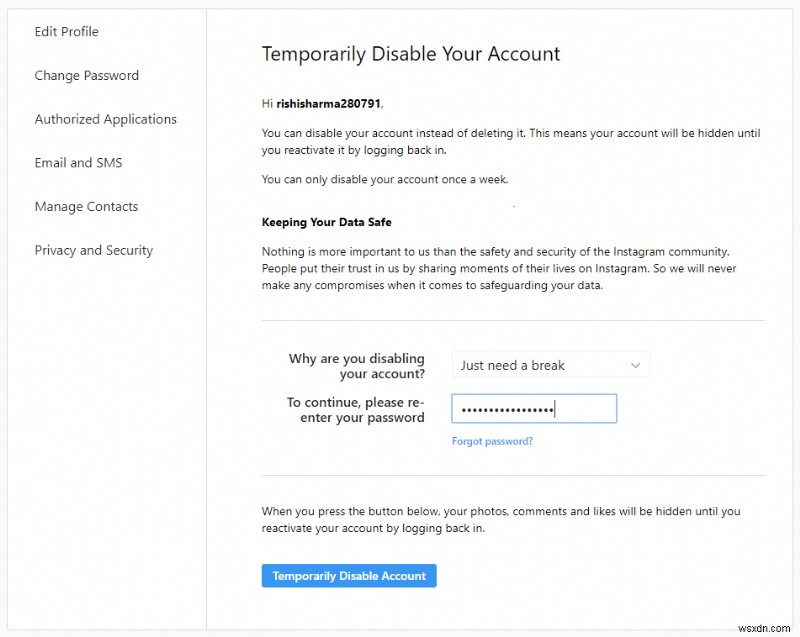Open the Email and SMS settings
Viewport: 800px width, 637px height.
coord(78,163)
